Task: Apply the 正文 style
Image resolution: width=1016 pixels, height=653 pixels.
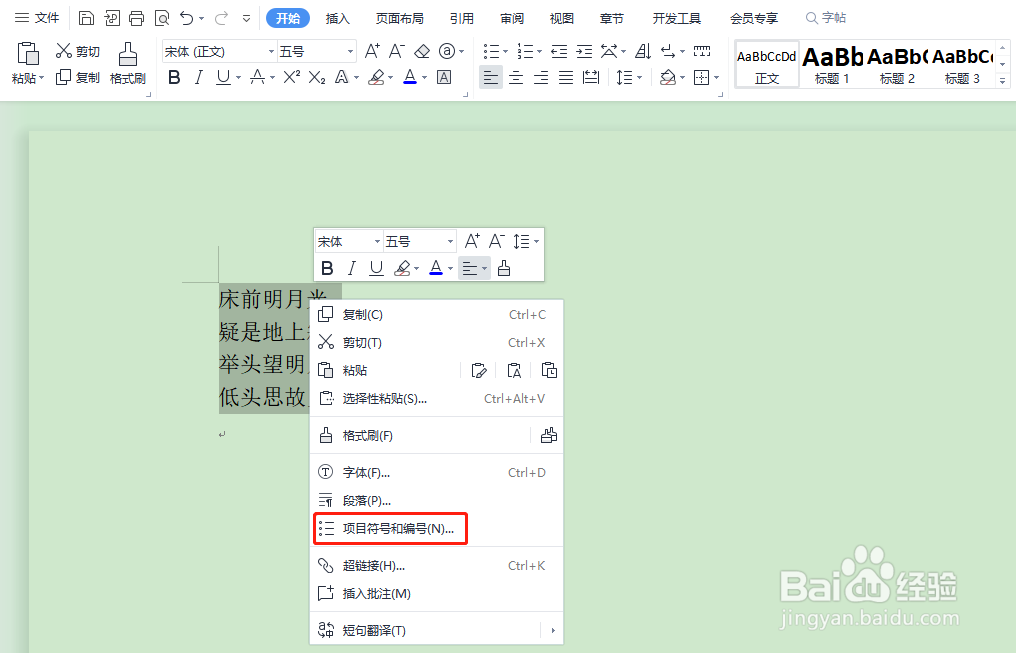Action: (x=766, y=64)
